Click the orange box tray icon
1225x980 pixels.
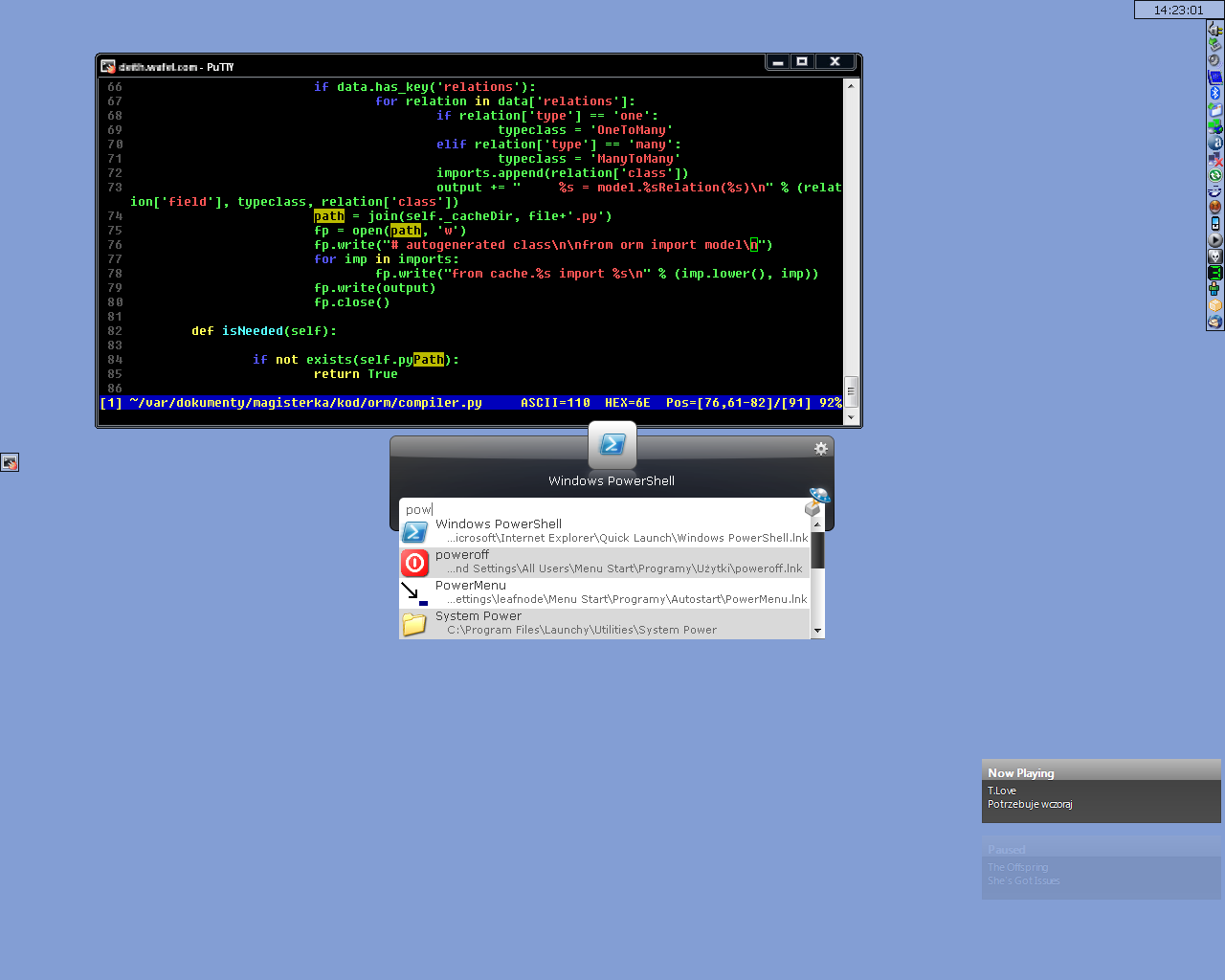[x=1215, y=306]
